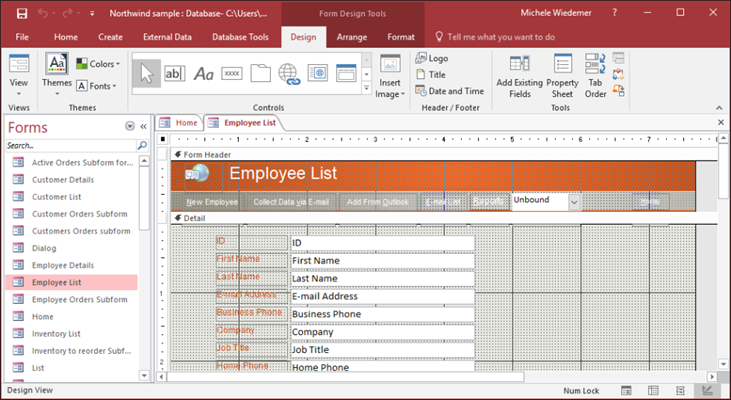The width and height of the screenshot is (731, 400).
Task: Open the Property Sheet
Action: [562, 76]
